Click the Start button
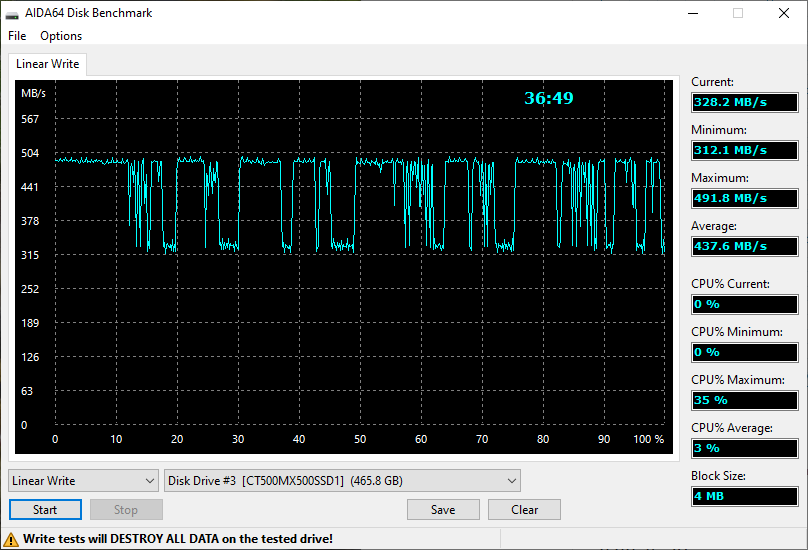The width and height of the screenshot is (808, 550). tap(45, 510)
